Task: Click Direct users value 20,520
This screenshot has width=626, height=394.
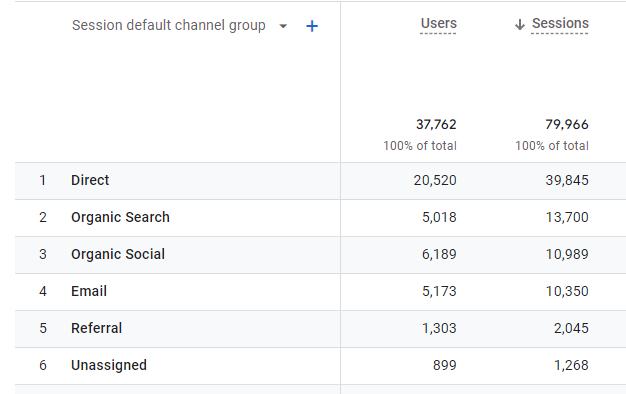Action: click(435, 180)
